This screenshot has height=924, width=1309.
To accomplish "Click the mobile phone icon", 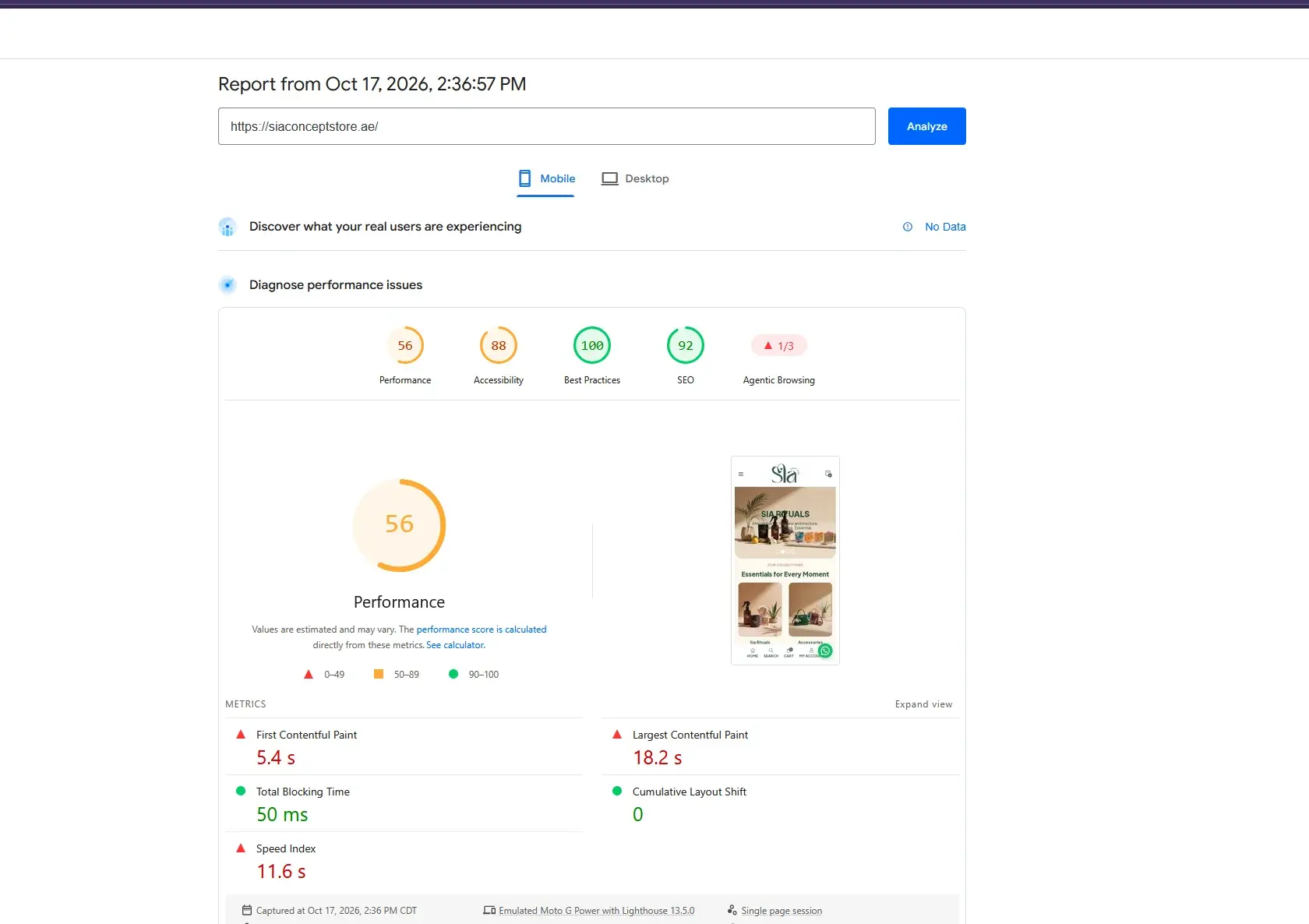I will [525, 178].
